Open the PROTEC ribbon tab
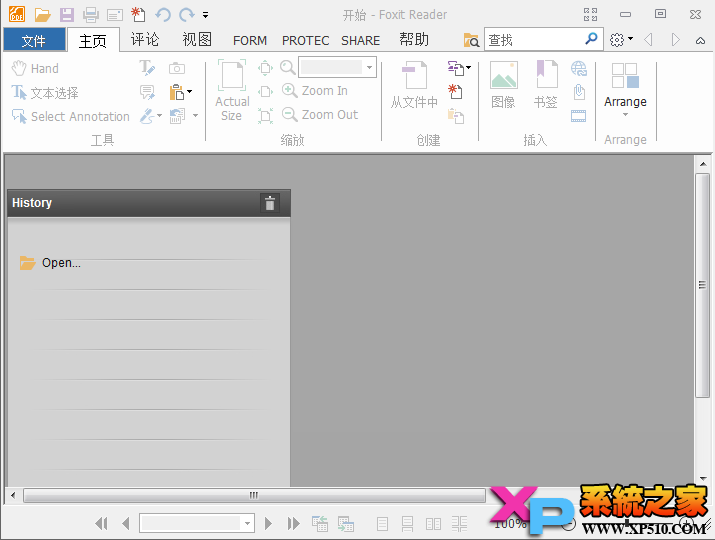715x540 pixels. pyautogui.click(x=305, y=41)
